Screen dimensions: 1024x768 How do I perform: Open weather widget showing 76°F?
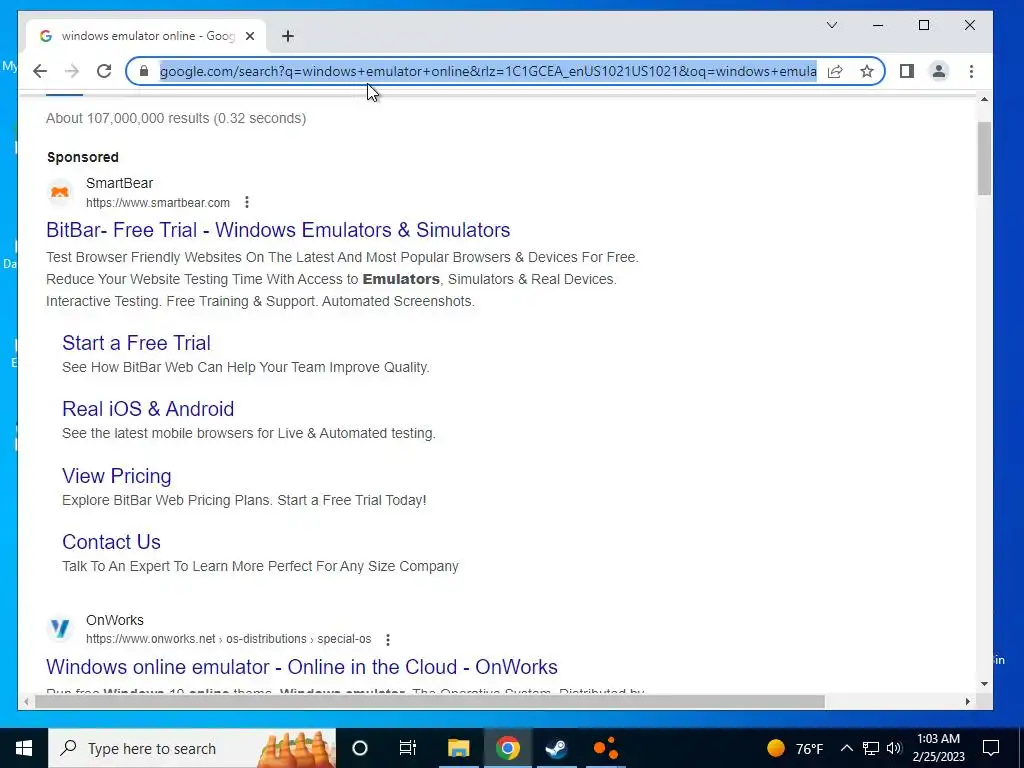(795, 748)
